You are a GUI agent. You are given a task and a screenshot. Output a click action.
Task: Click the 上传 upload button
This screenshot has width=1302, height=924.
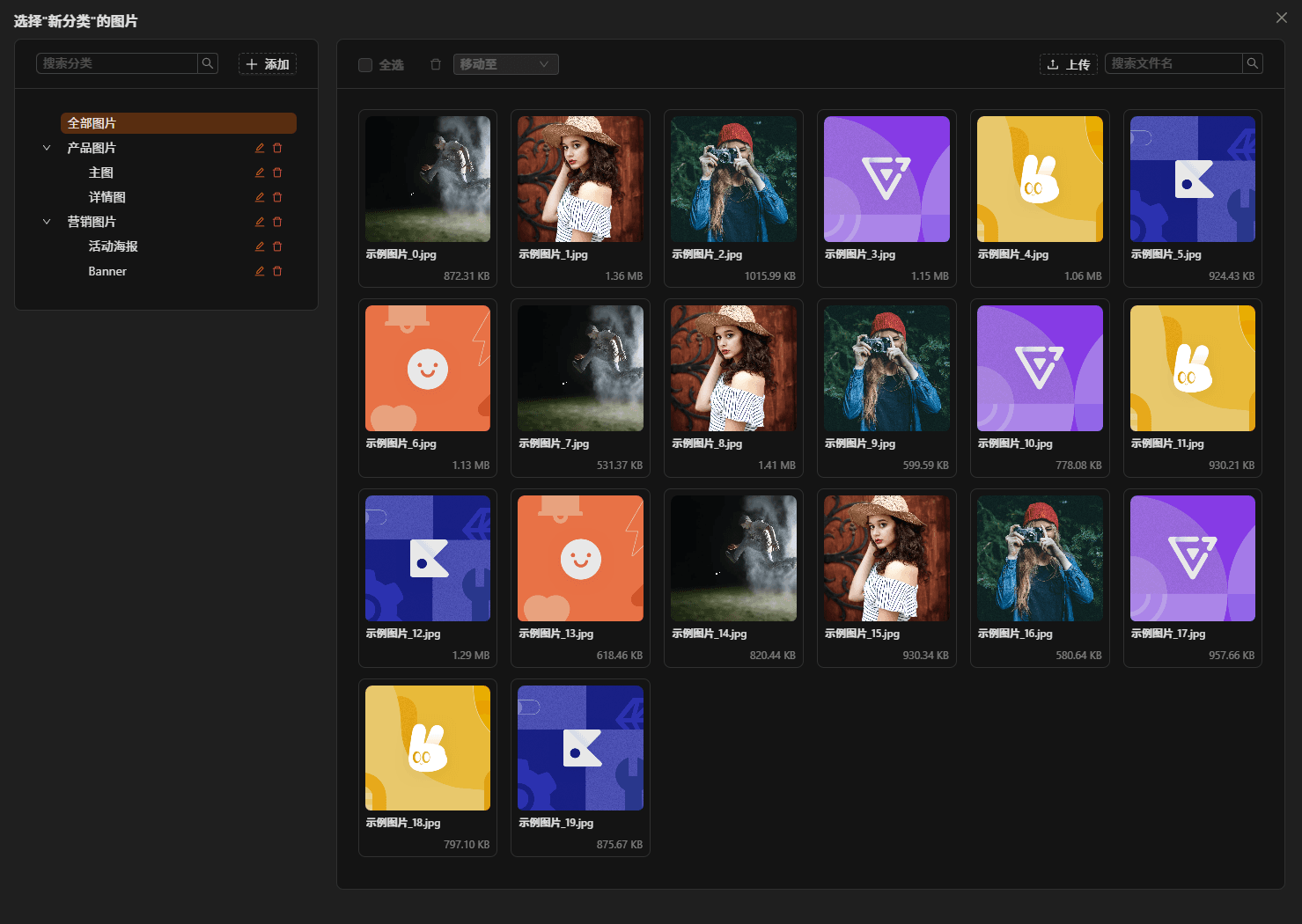point(1068,64)
